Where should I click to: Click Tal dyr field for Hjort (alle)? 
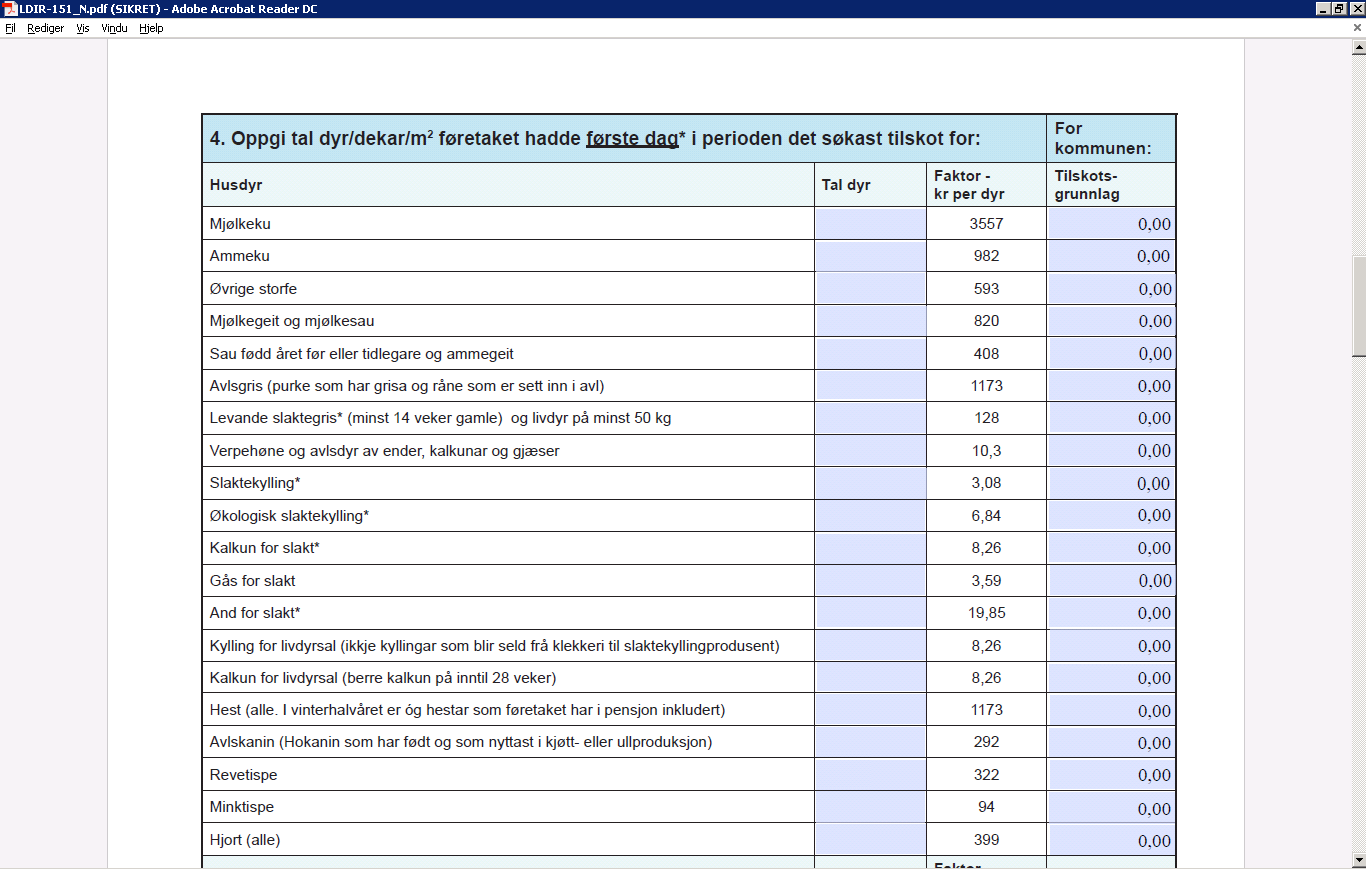point(870,840)
